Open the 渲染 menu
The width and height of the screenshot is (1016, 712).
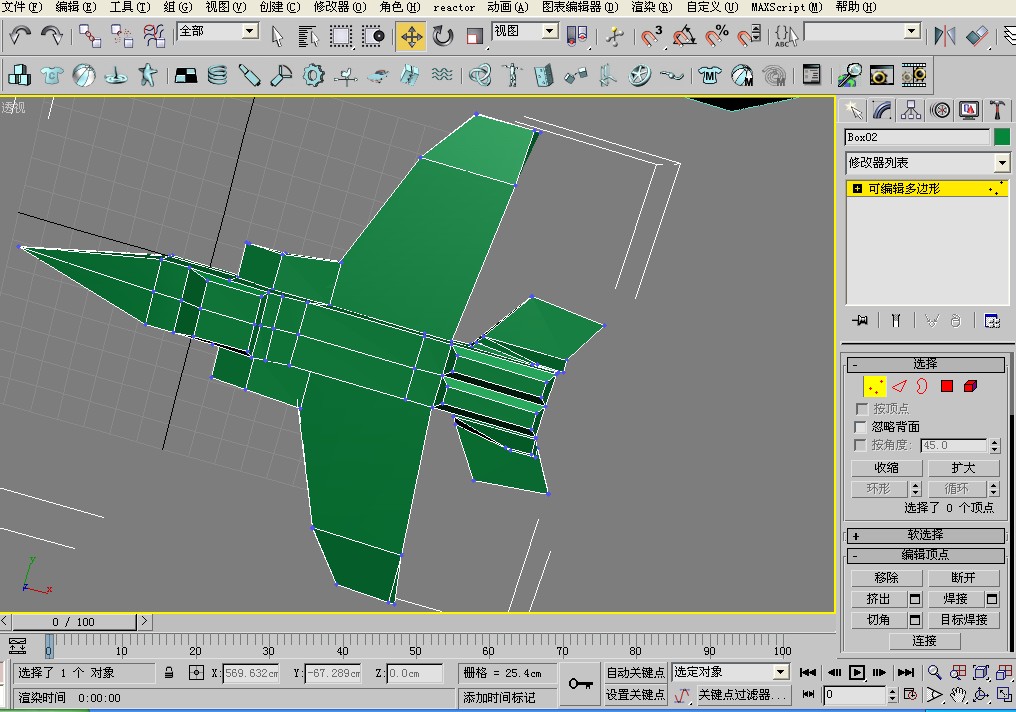[652, 7]
